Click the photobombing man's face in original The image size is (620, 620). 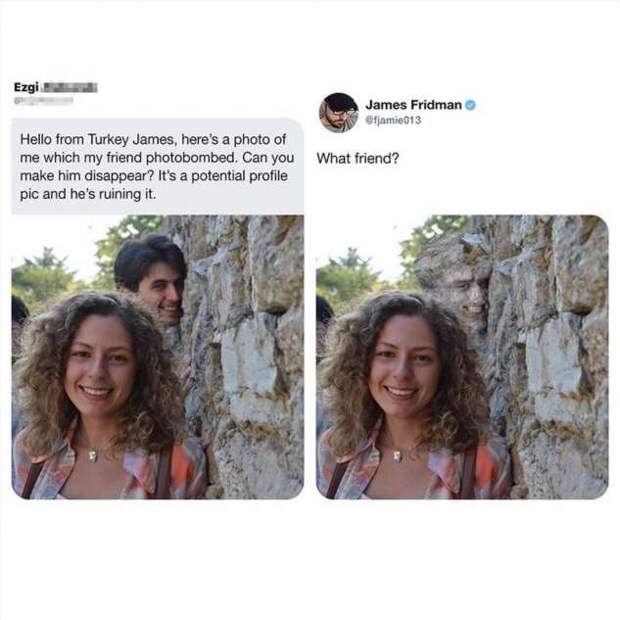tap(160, 293)
